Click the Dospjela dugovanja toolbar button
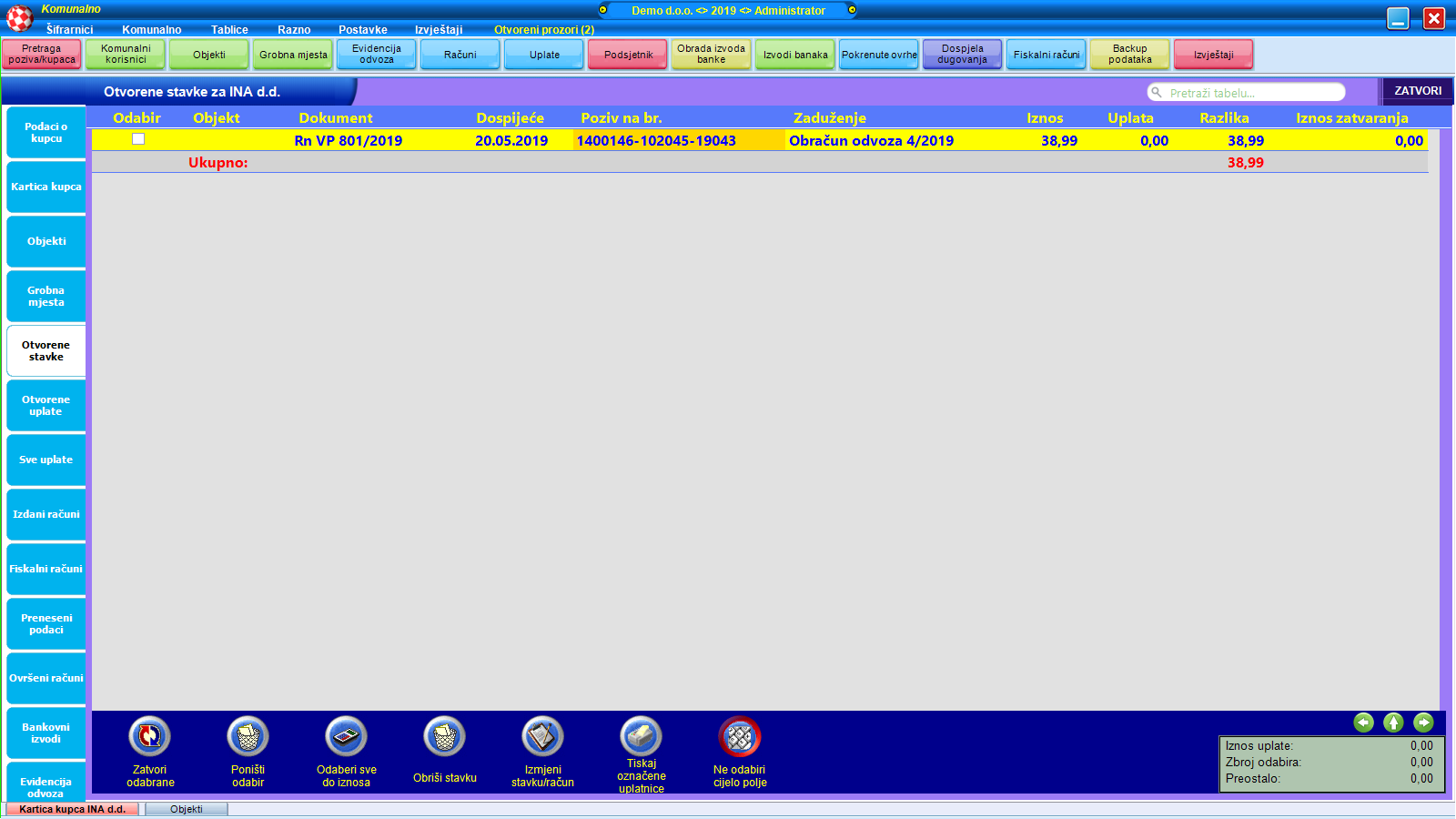 (962, 55)
